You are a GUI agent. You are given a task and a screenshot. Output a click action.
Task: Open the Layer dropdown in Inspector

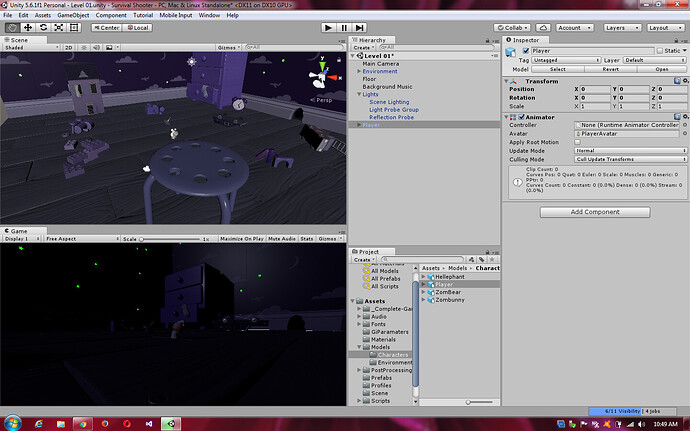coord(654,60)
